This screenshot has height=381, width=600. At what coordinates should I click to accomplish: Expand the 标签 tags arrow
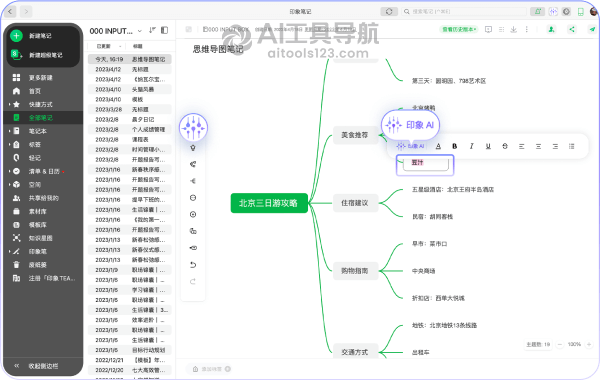(10, 145)
